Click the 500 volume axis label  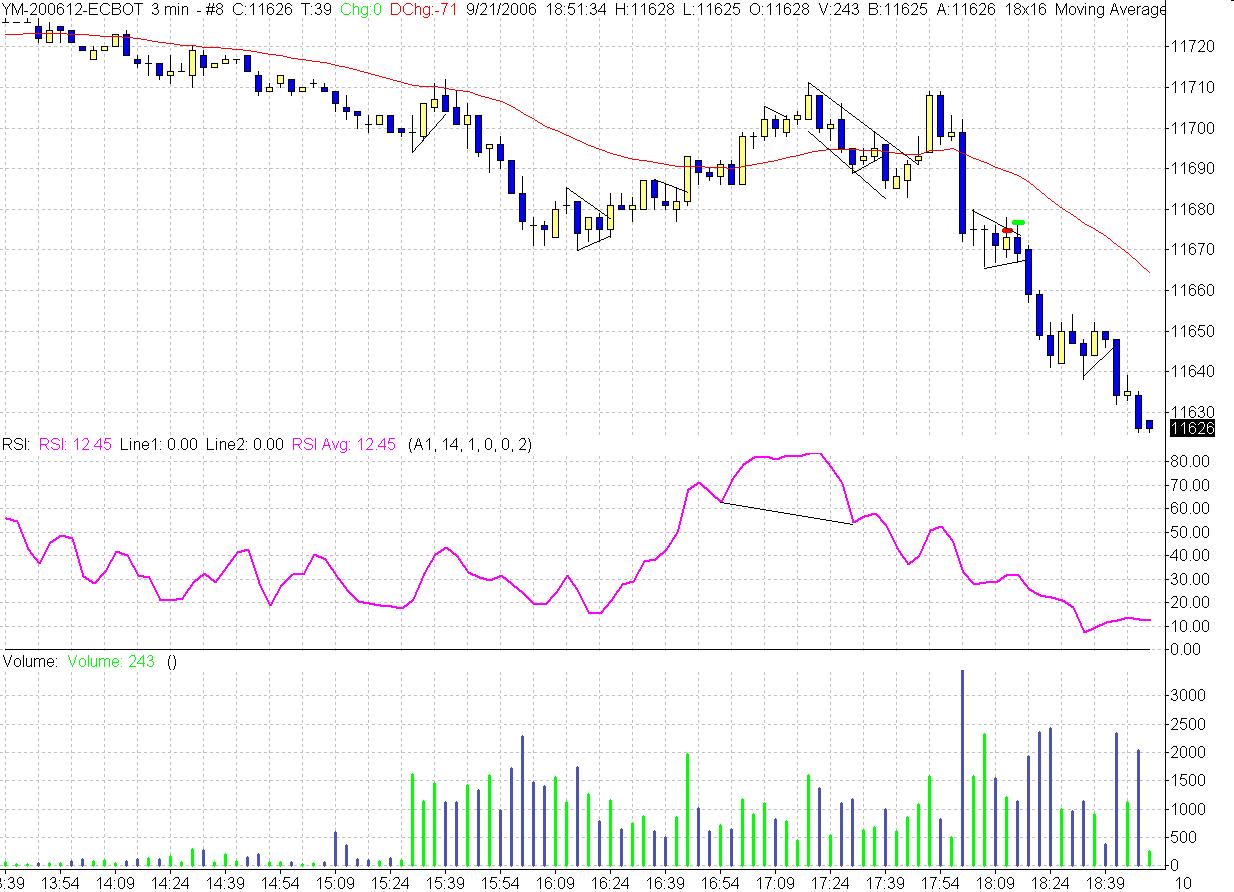click(1184, 837)
